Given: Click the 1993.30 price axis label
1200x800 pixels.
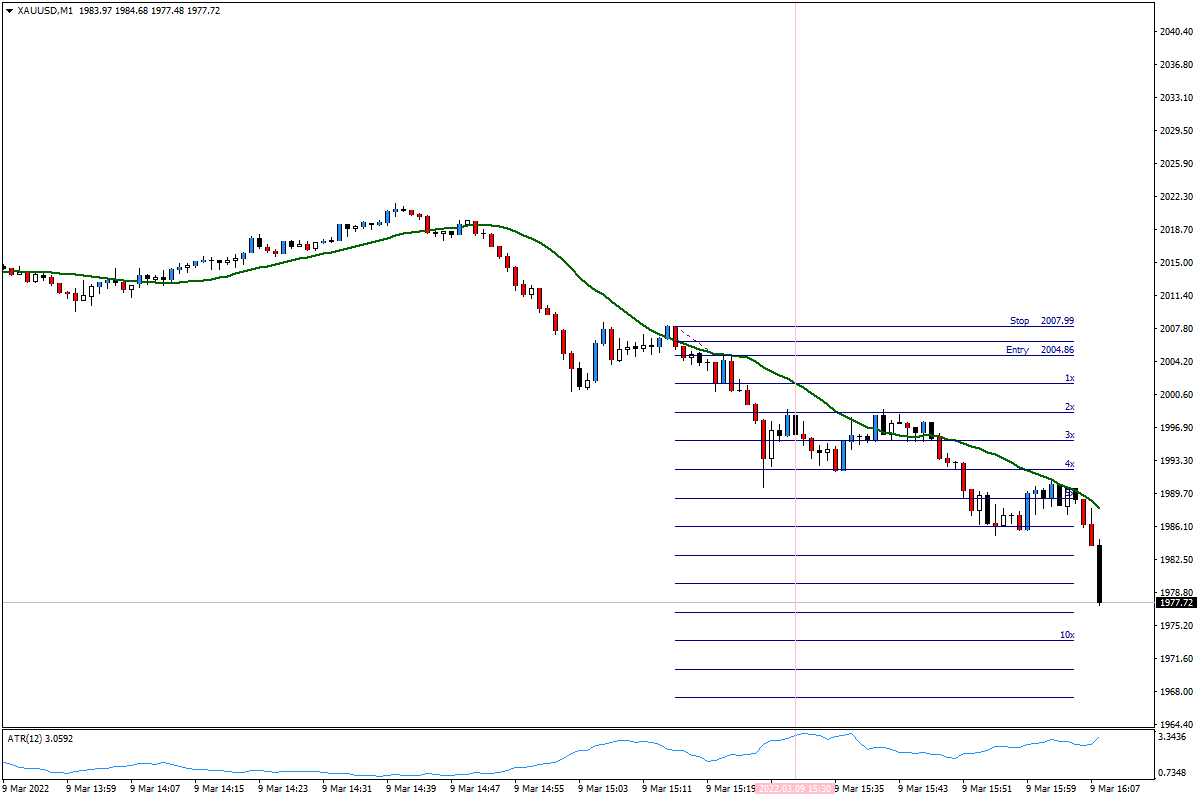Looking at the screenshot, I should pyautogui.click(x=1177, y=461).
